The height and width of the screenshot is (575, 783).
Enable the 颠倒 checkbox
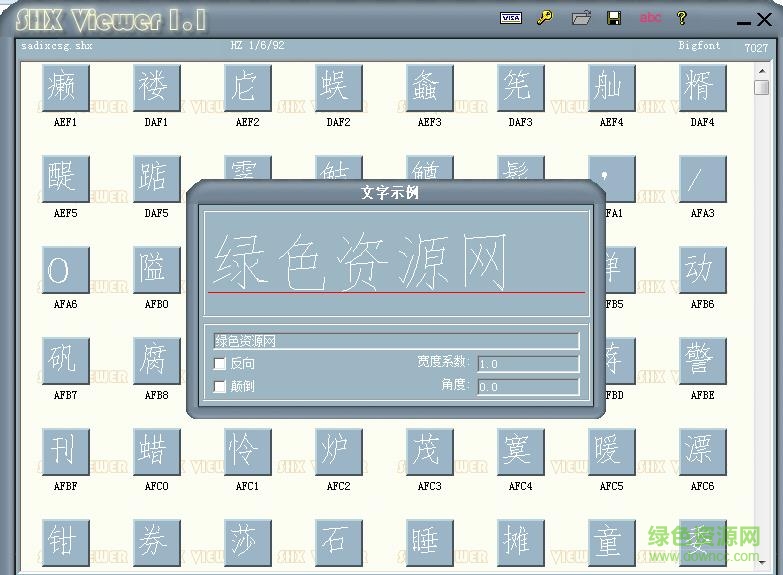click(x=220, y=386)
